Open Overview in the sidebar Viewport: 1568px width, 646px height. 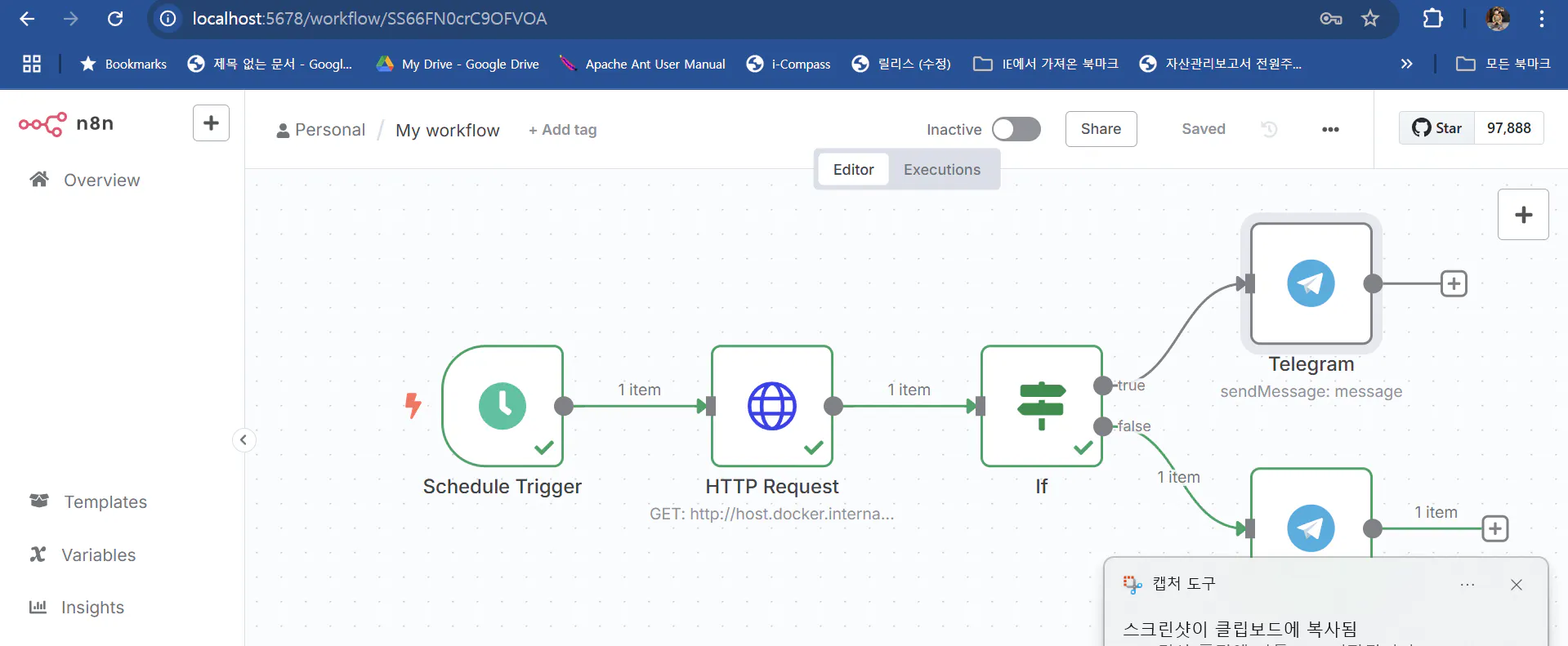[x=85, y=180]
